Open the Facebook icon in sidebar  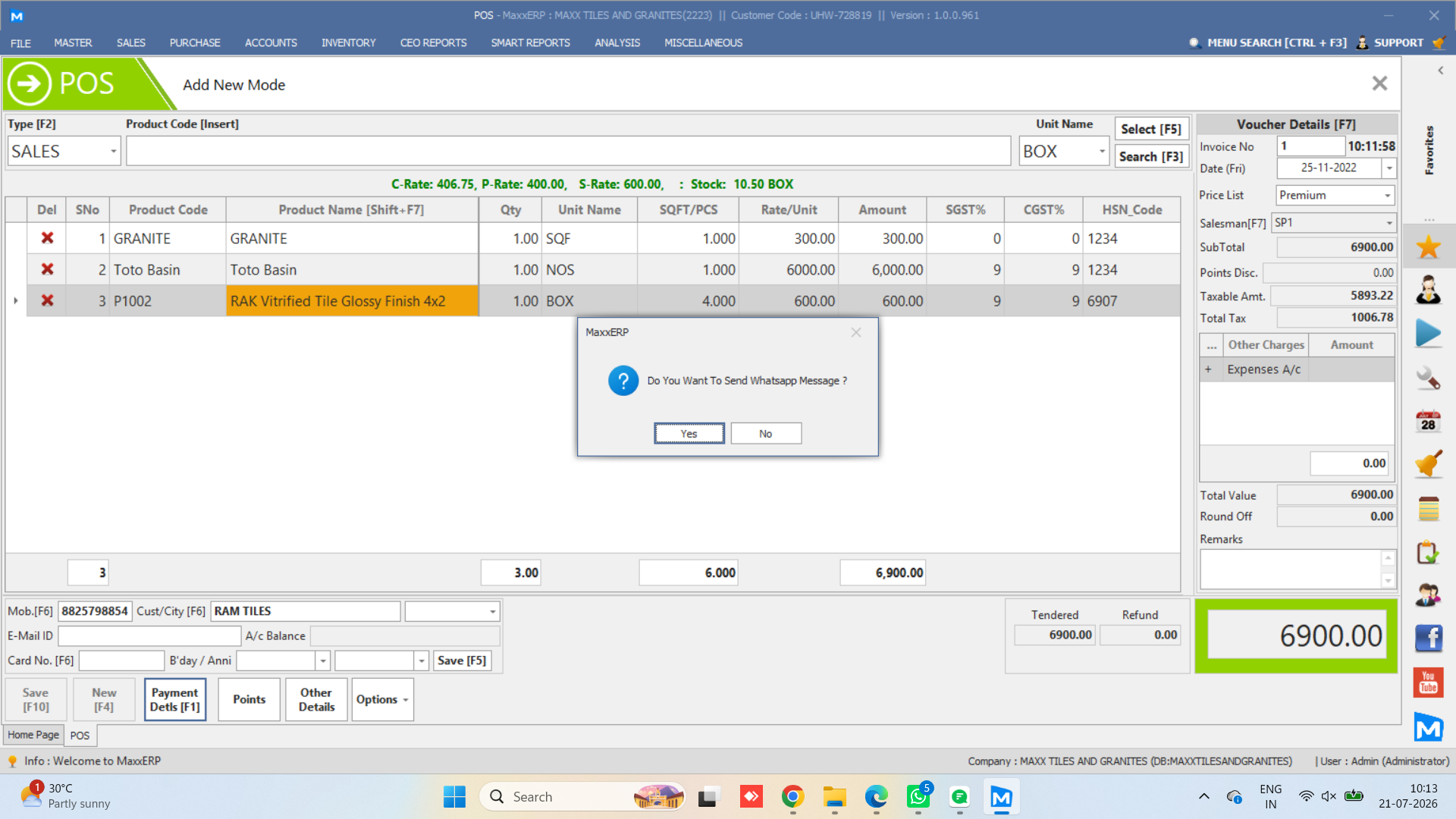tap(1428, 639)
